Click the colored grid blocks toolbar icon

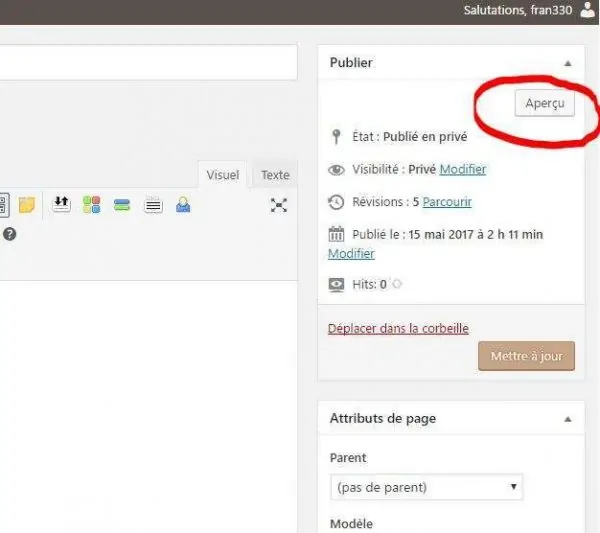tap(92, 205)
